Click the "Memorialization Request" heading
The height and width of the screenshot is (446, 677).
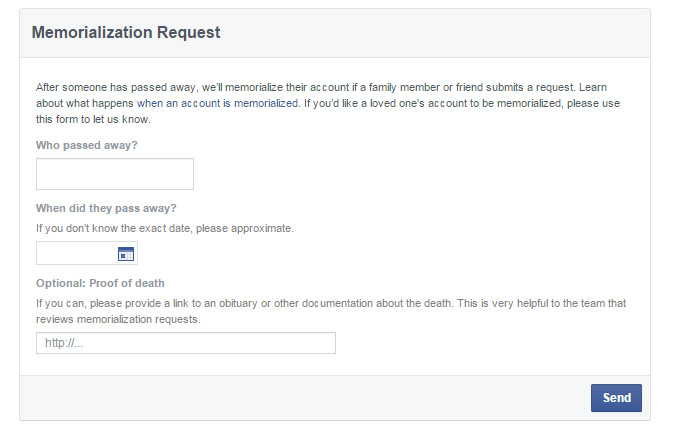click(x=126, y=33)
